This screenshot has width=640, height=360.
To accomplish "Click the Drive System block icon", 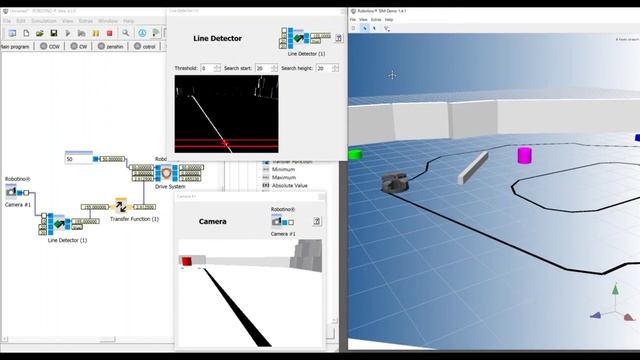I will (166, 173).
